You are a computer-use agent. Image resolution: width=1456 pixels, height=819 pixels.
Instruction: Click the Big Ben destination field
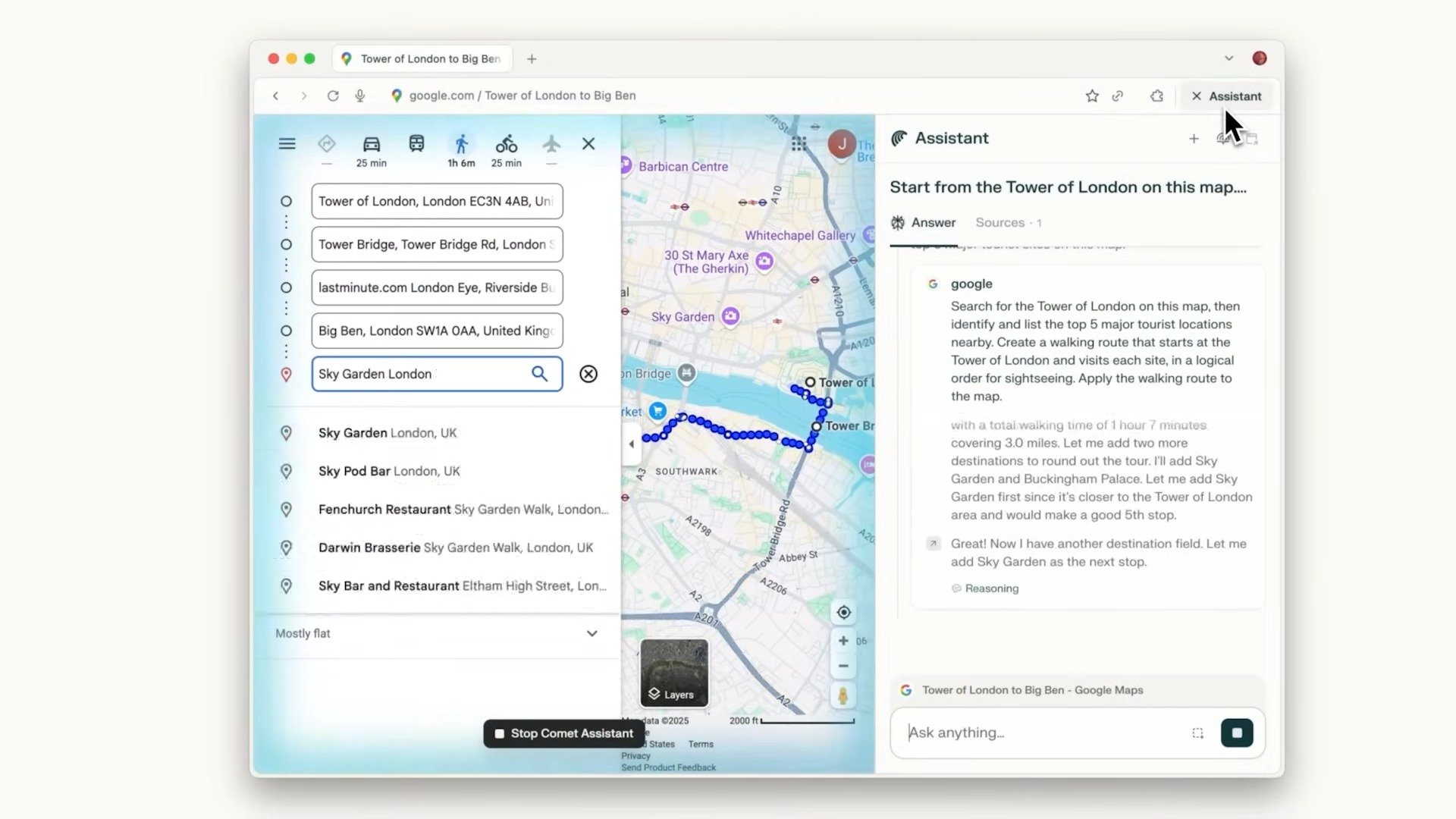point(437,331)
